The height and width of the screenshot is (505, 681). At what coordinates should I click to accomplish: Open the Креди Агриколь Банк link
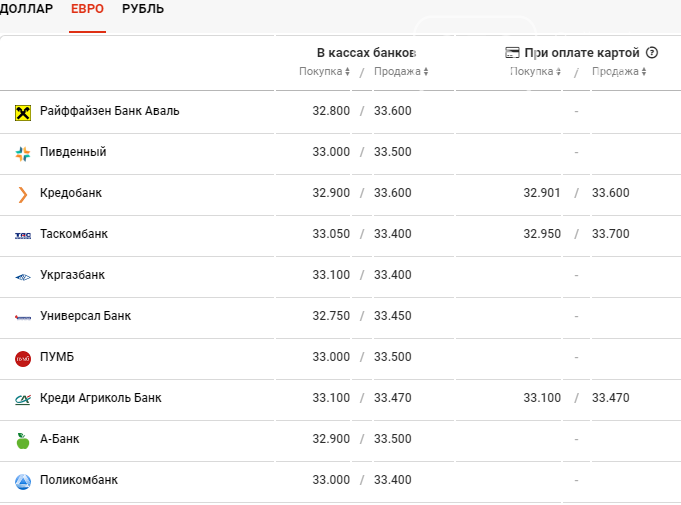point(100,398)
